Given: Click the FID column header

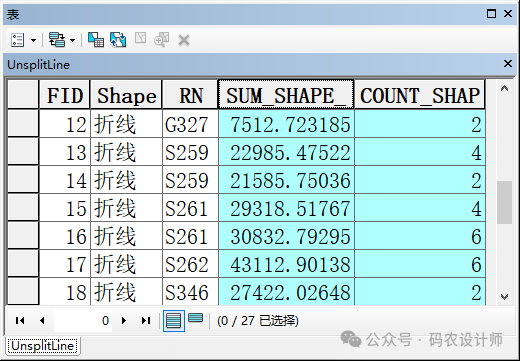Looking at the screenshot, I should coord(65,95).
